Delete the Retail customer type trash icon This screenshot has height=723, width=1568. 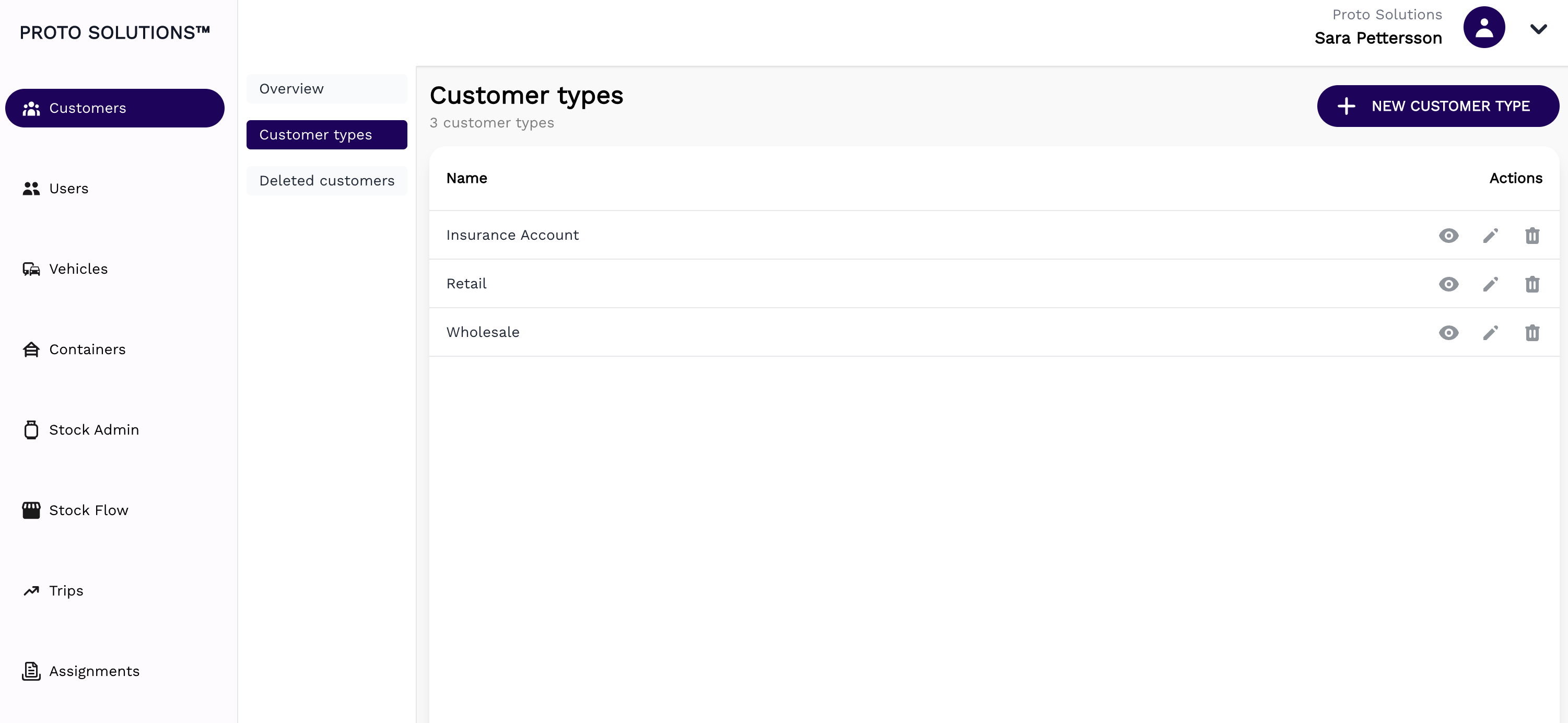(x=1532, y=284)
